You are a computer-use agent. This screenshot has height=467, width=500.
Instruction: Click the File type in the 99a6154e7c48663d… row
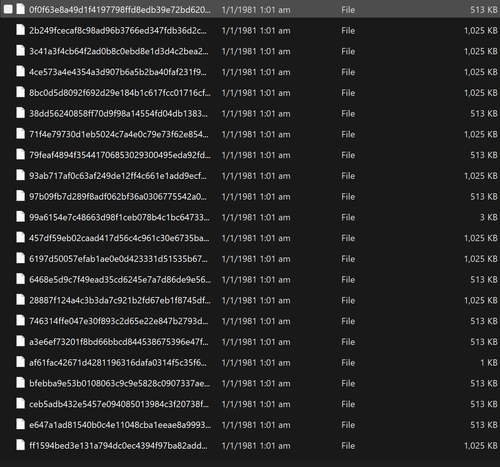(348, 217)
